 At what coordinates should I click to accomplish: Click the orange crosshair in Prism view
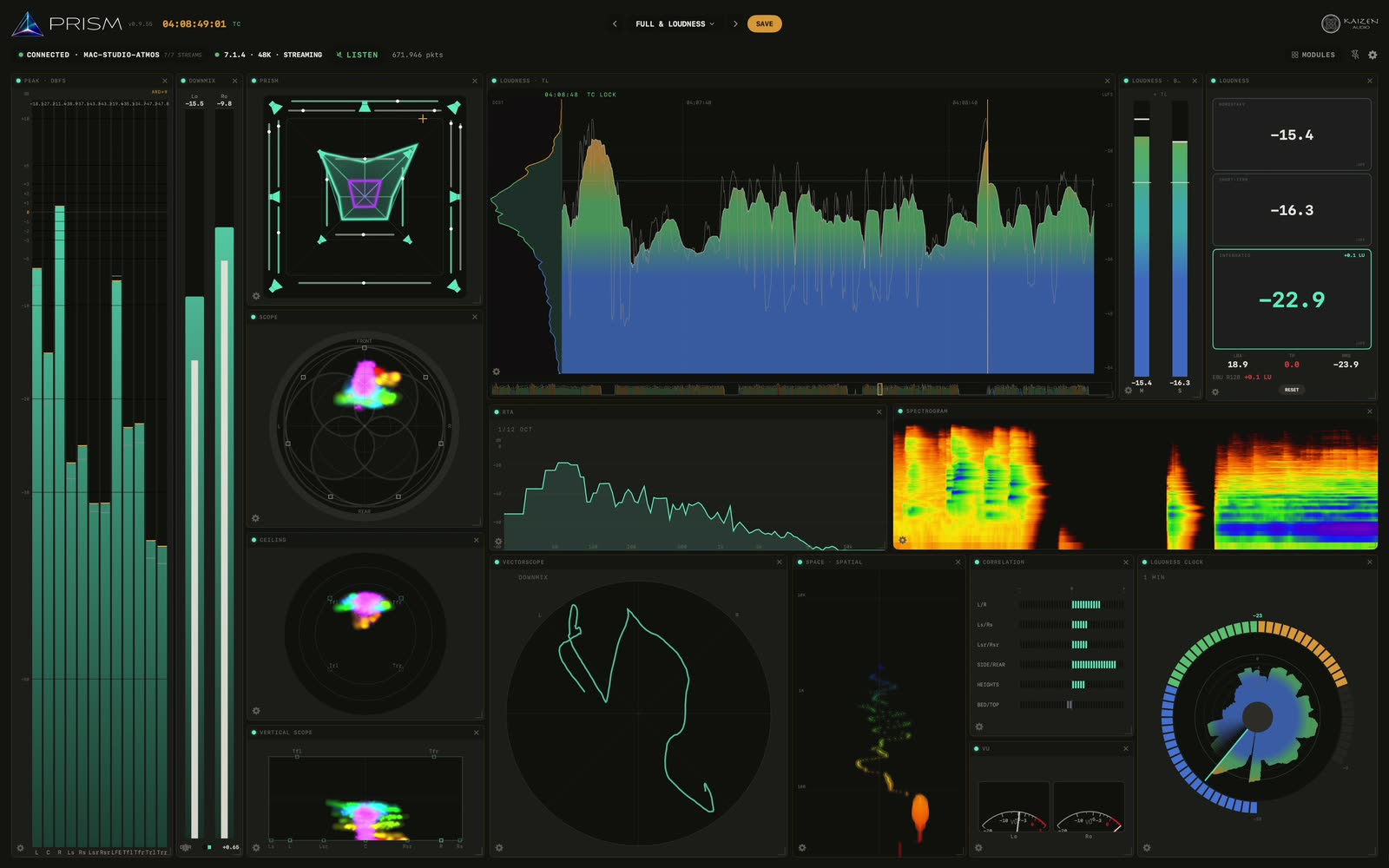point(423,118)
